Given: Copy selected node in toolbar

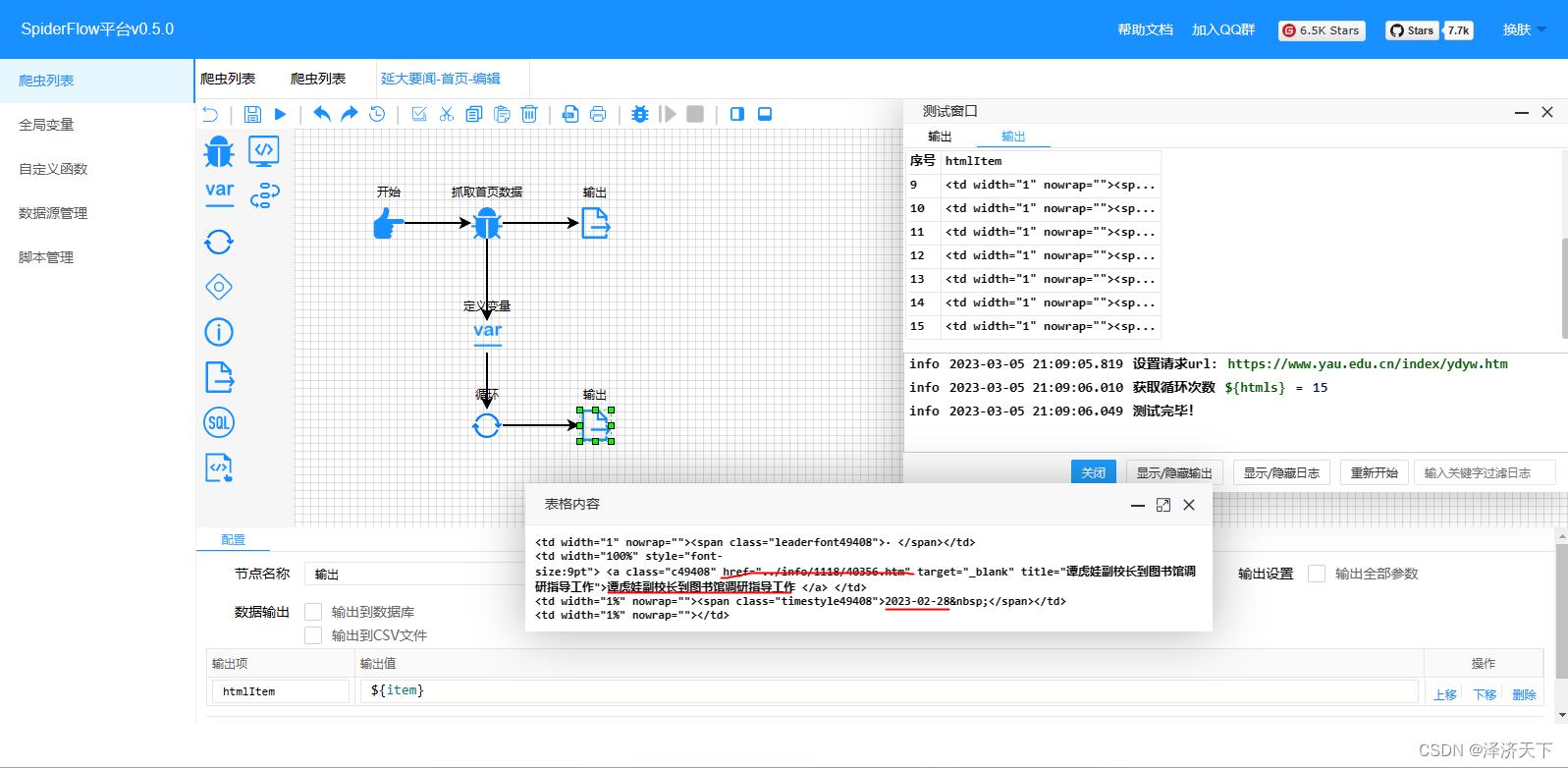Looking at the screenshot, I should tap(474, 114).
